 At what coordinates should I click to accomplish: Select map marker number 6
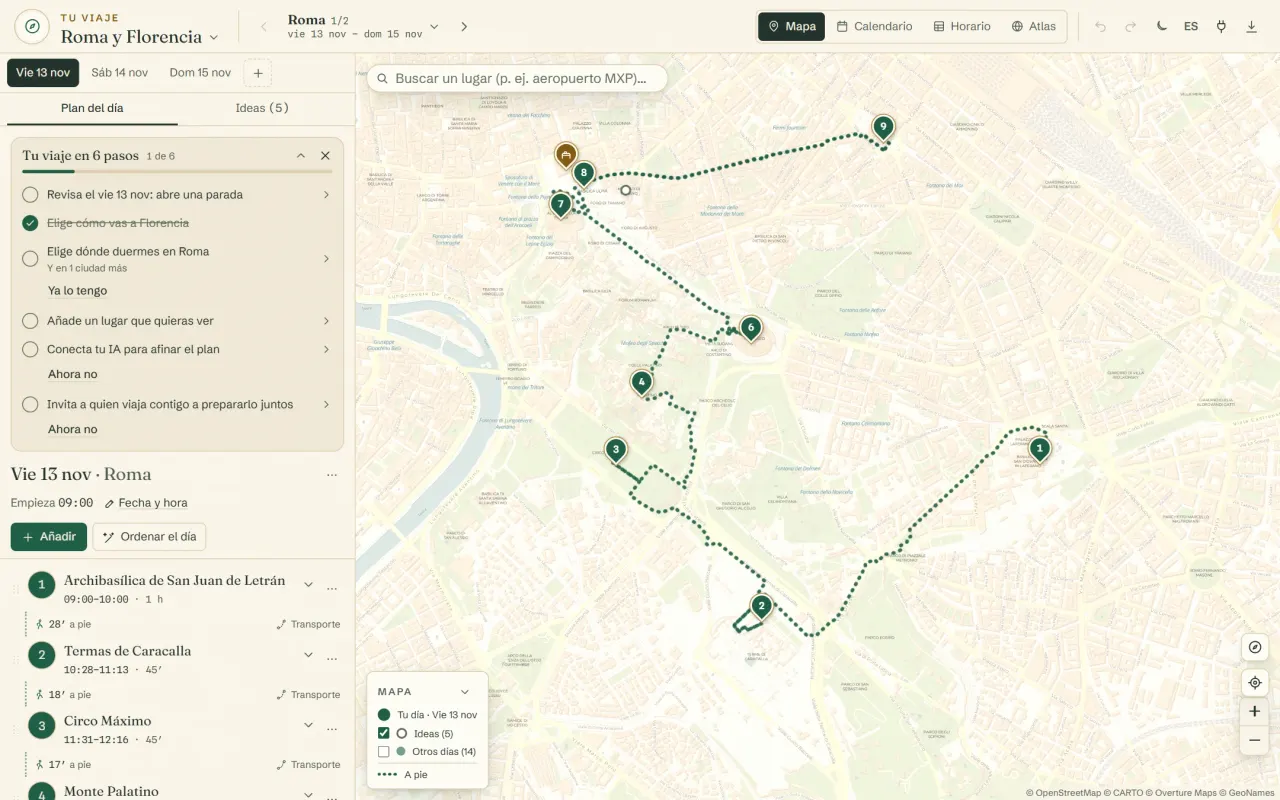[751, 328]
